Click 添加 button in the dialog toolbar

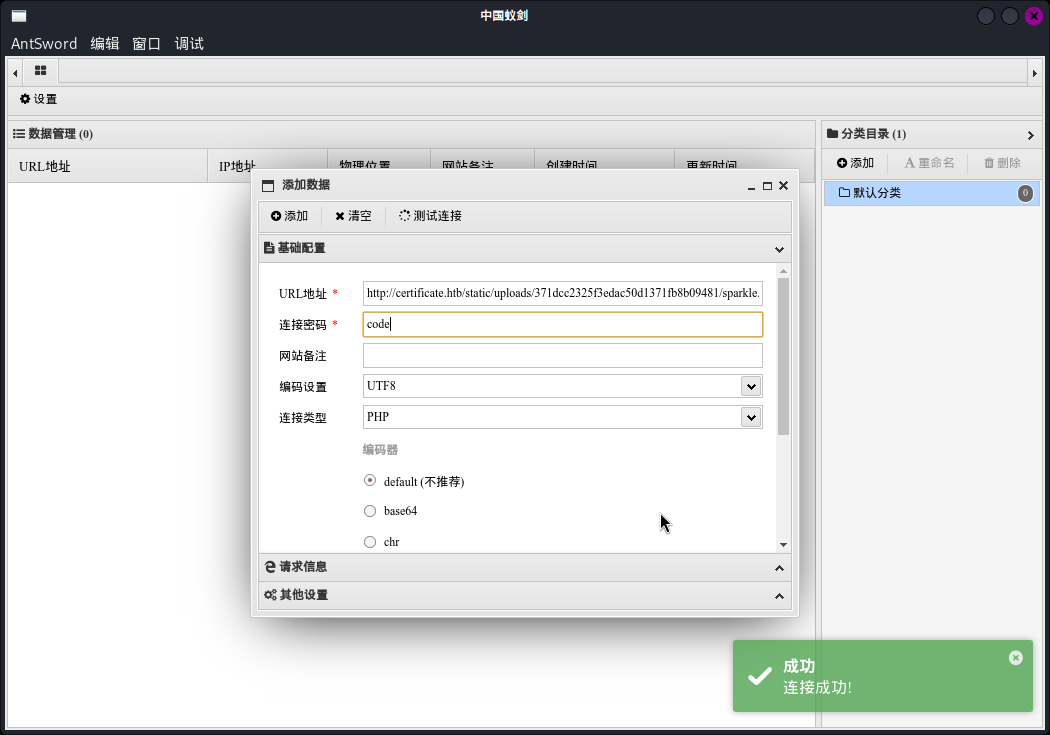(x=289, y=216)
